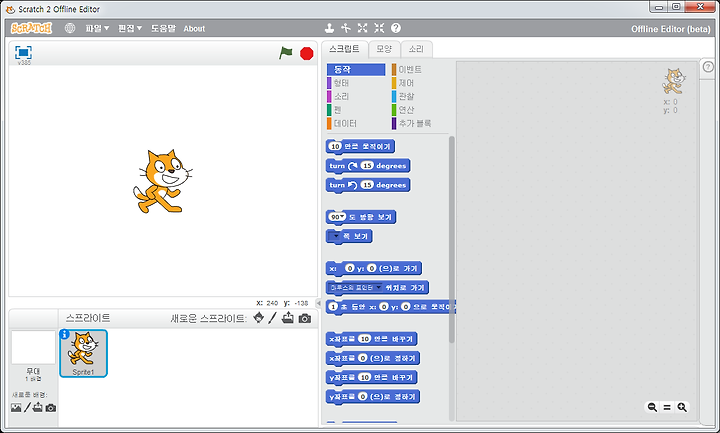The image size is (720, 433).
Task: Select the 추가 블록 category
Action: point(420,124)
